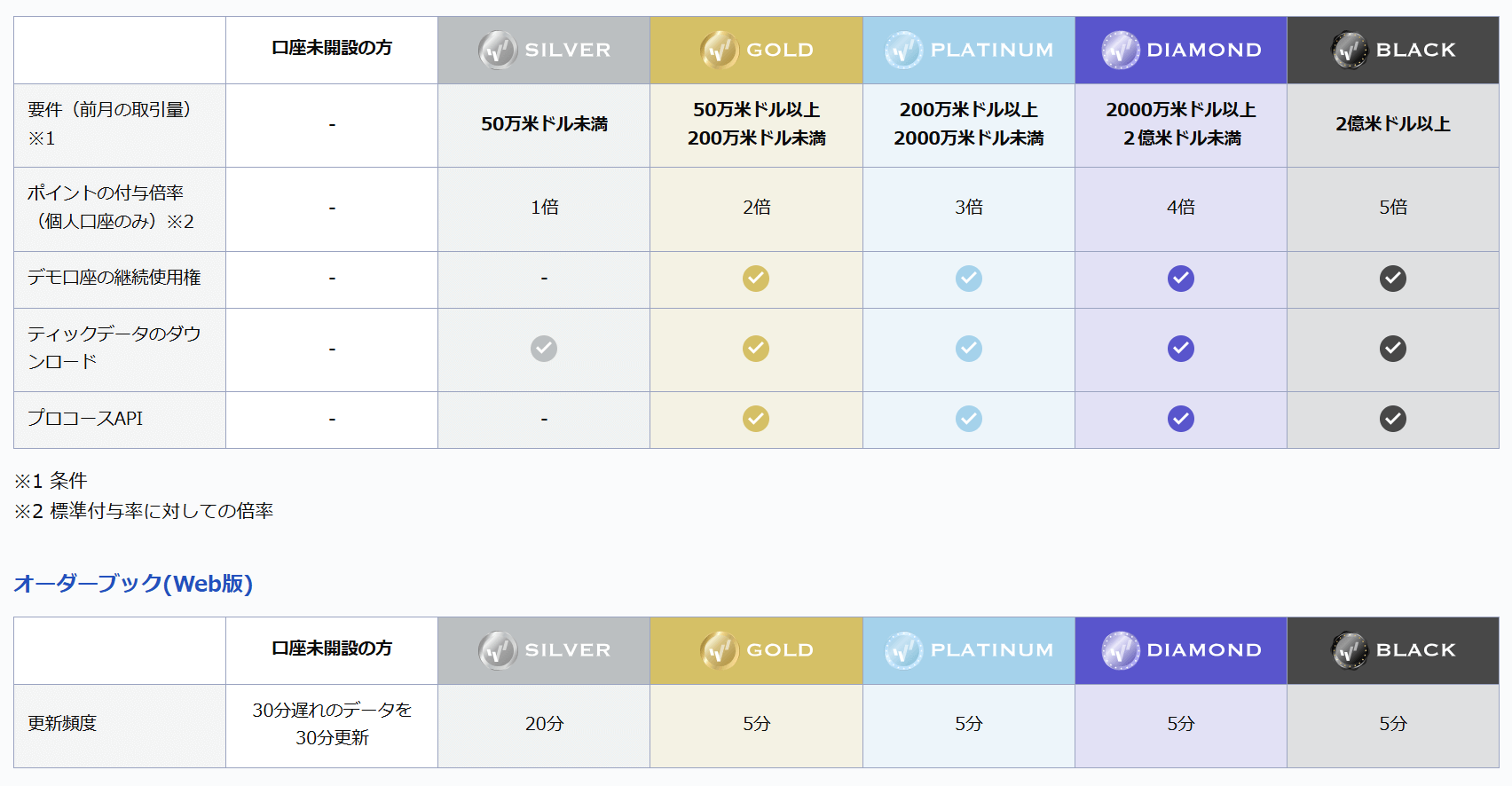1512x786 pixels.
Task: Click the 1倍 multiplier cell
Action: click(x=544, y=208)
